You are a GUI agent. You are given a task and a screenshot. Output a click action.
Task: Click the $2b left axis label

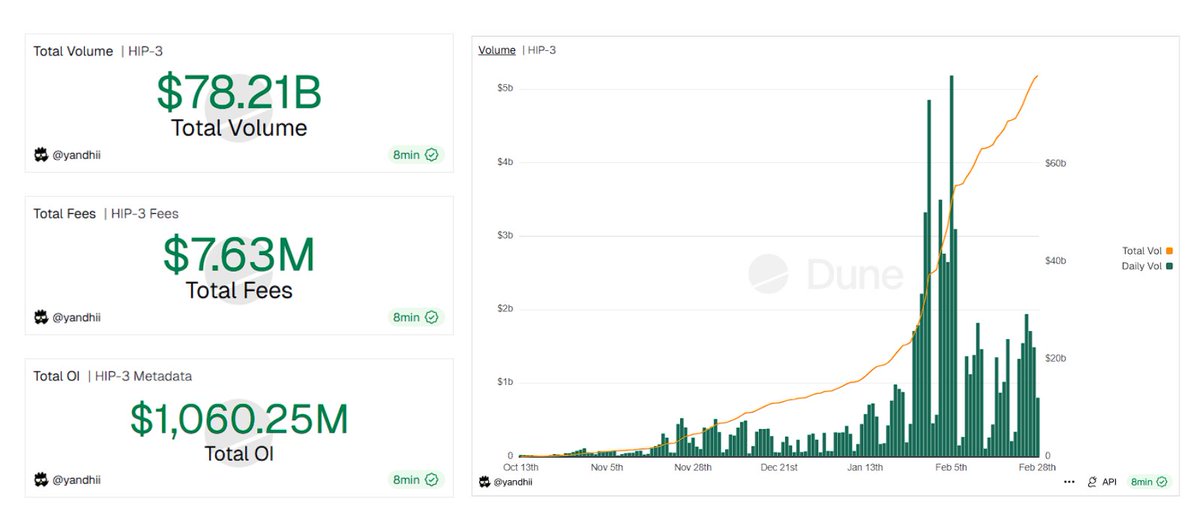505,309
